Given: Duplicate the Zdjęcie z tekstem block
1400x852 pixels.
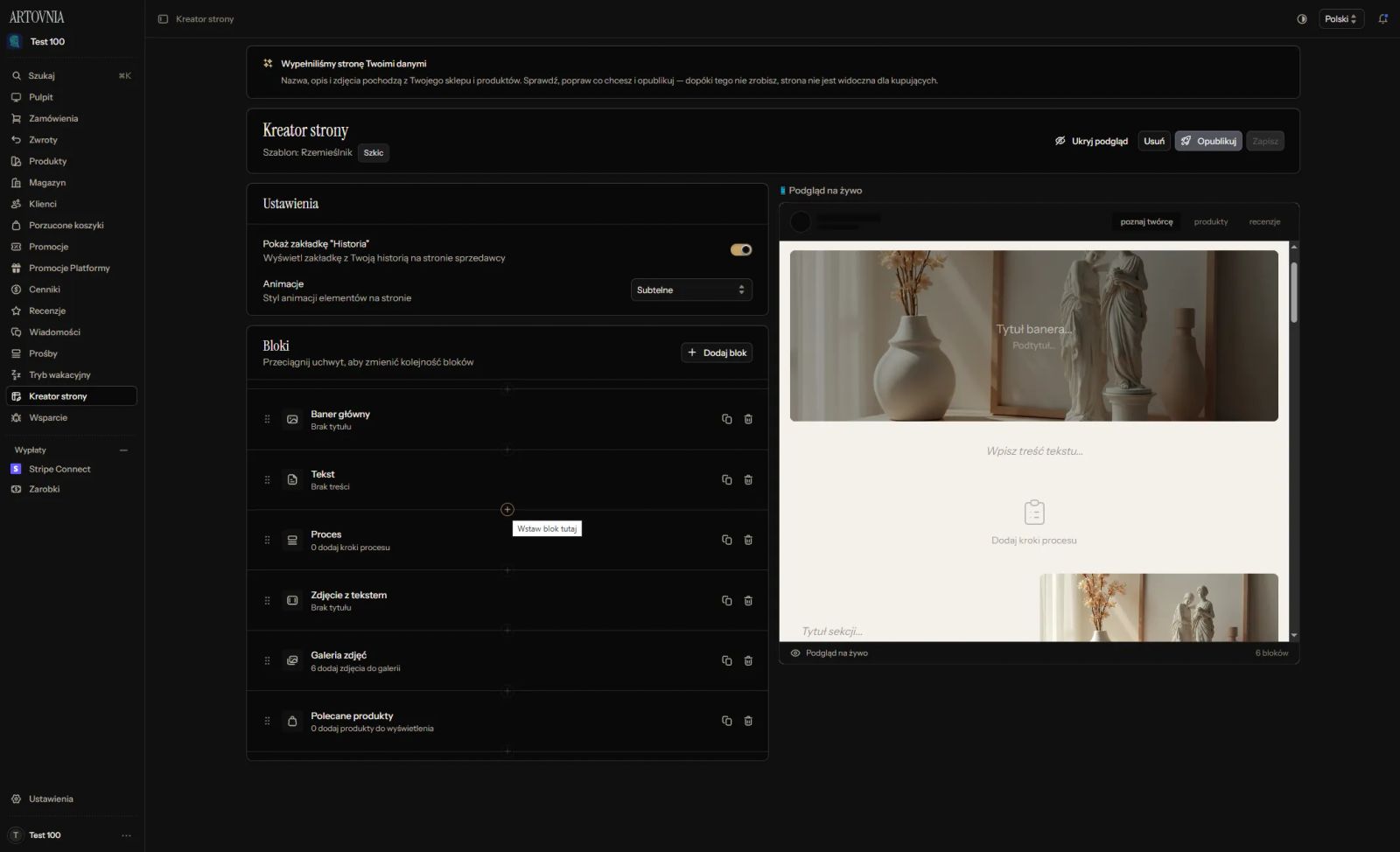Looking at the screenshot, I should (x=726, y=600).
